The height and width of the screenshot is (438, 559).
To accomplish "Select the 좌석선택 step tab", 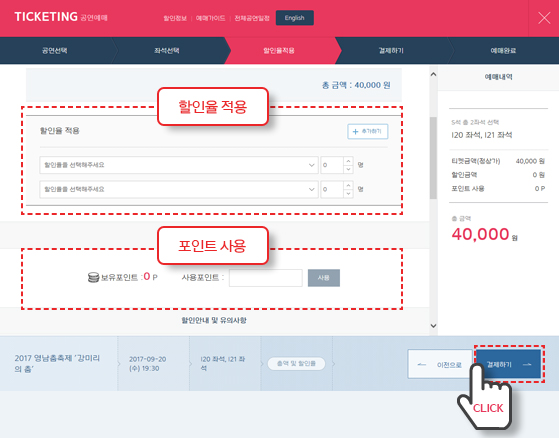I will (x=166, y=51).
